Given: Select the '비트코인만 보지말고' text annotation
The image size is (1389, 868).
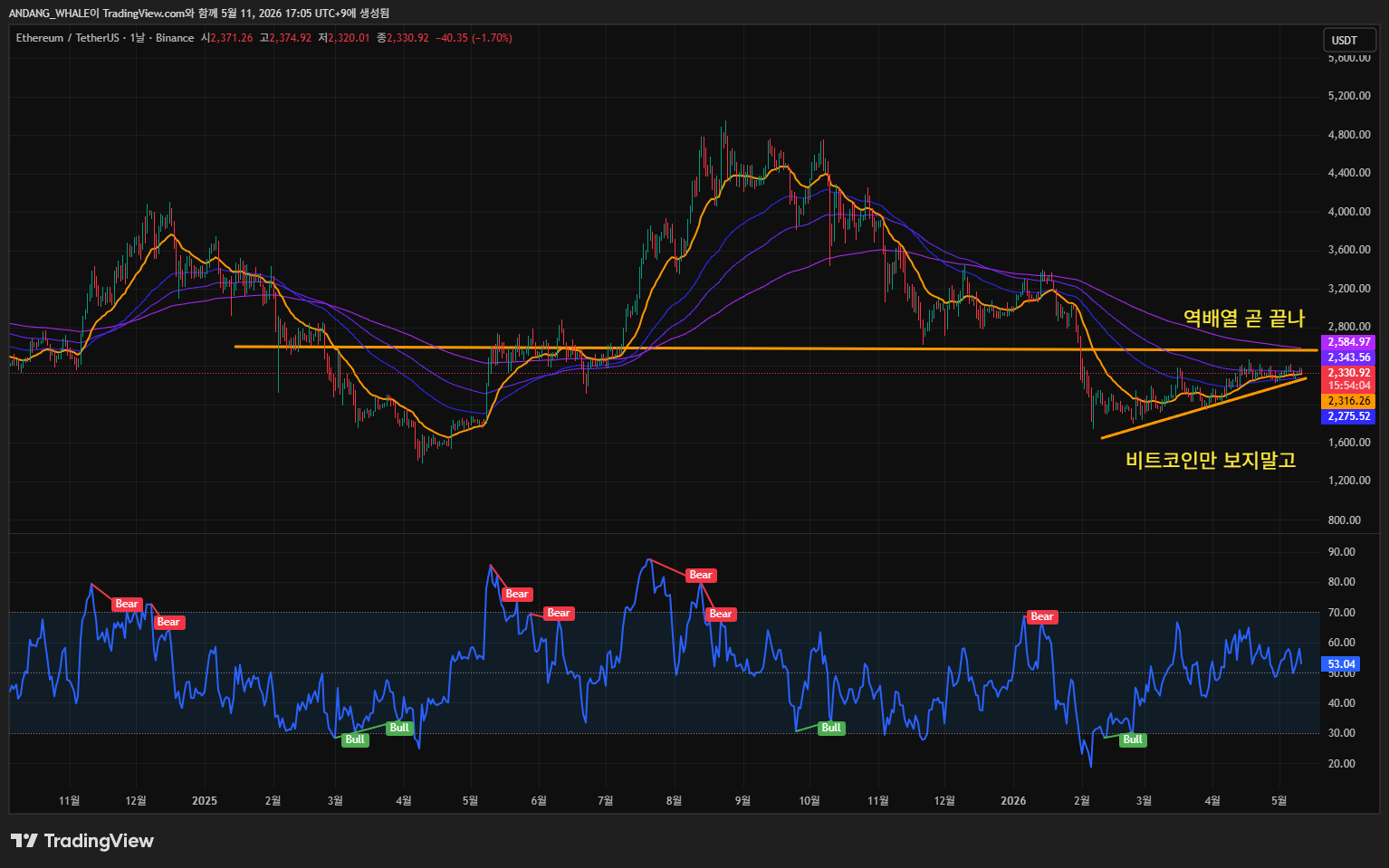Looking at the screenshot, I should click(x=1211, y=460).
